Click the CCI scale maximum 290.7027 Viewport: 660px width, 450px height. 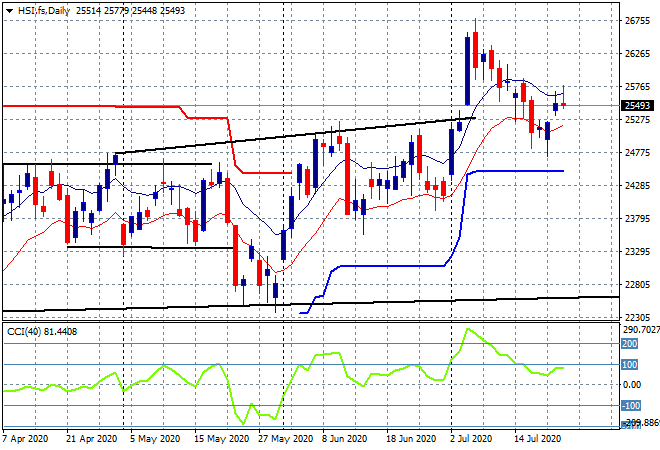[641, 330]
